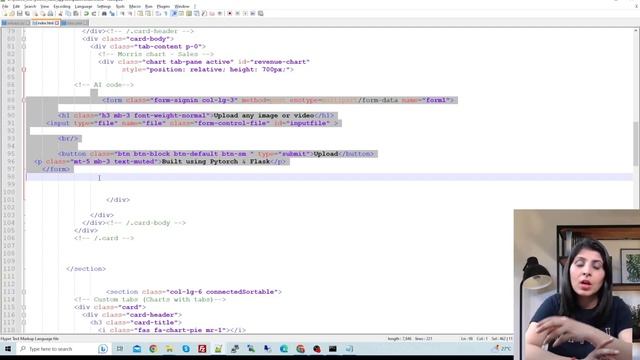
Task: Open File Explorer from the taskbar
Action: tap(169, 349)
